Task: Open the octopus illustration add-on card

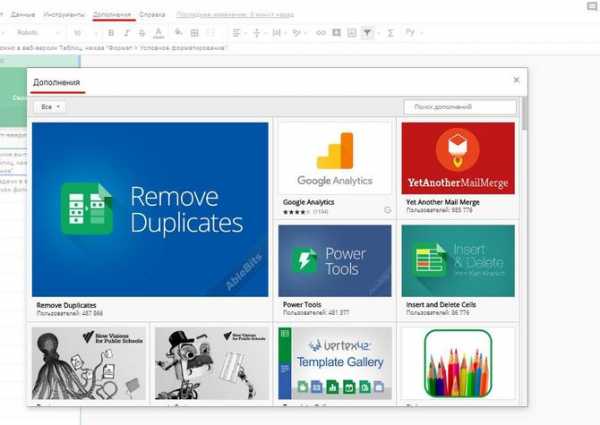Action: point(89,363)
